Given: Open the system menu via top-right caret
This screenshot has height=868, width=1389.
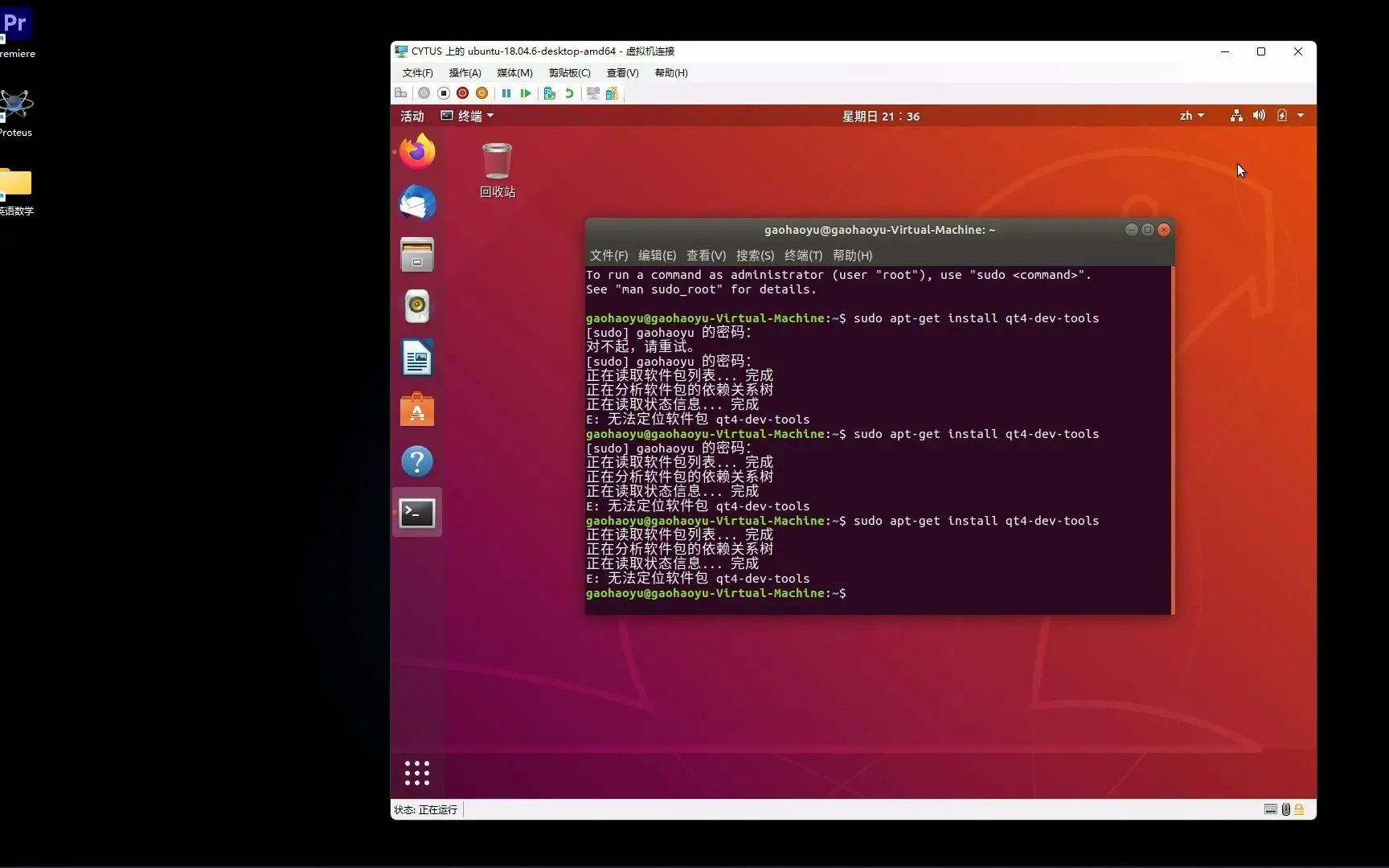Looking at the screenshot, I should coord(1301,115).
